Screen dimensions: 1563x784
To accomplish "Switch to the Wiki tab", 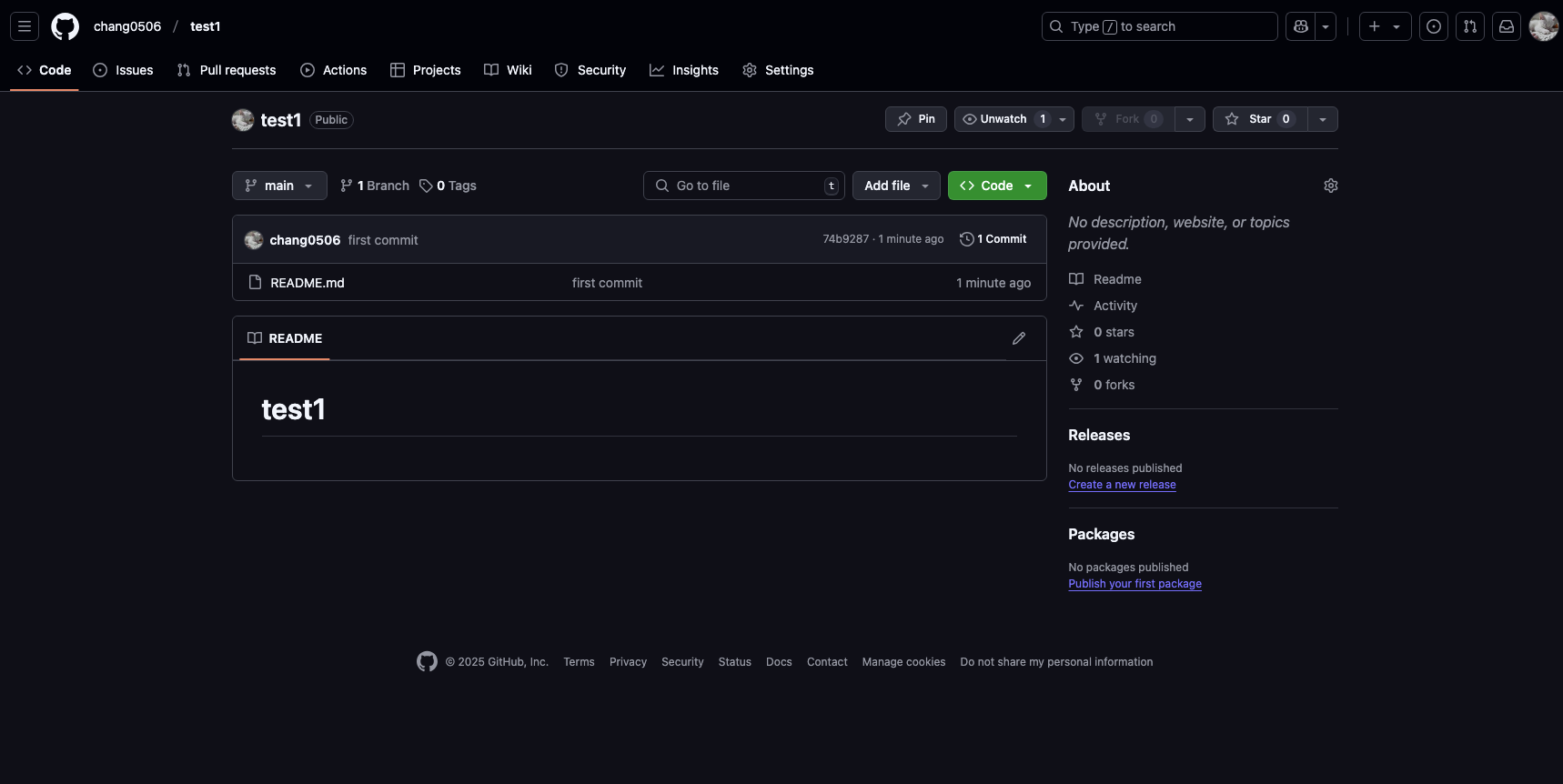I will point(509,70).
